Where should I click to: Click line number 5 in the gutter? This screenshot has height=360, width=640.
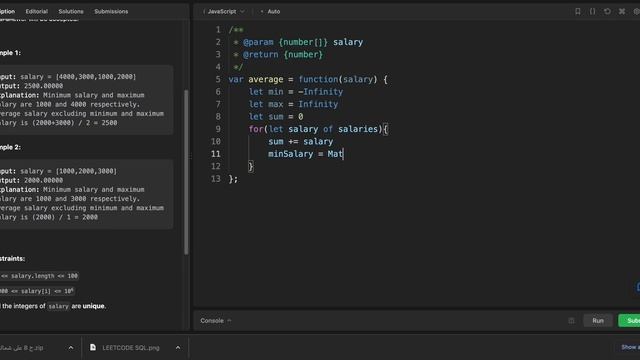pyautogui.click(x=218, y=79)
